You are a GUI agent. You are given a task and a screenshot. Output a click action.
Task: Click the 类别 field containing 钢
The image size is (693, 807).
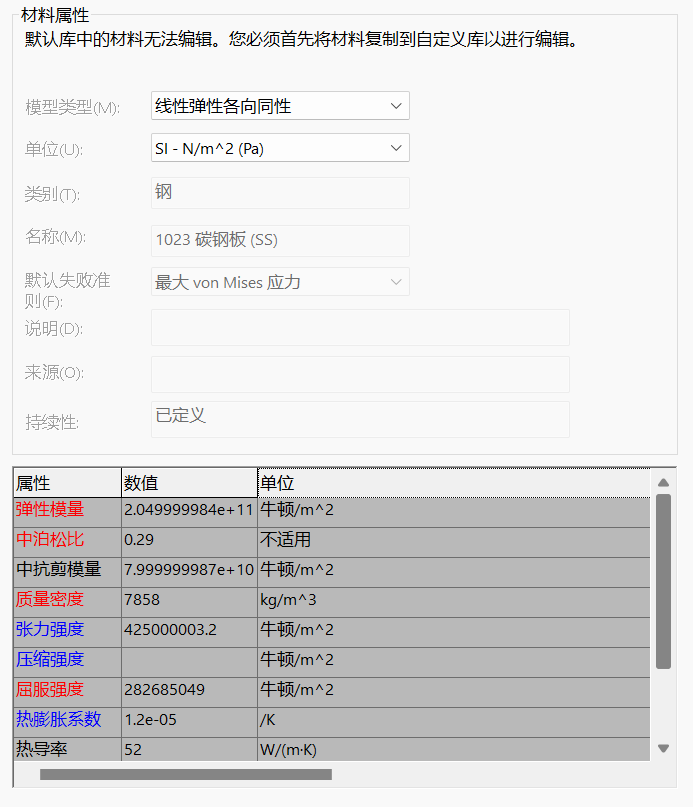coord(280,192)
